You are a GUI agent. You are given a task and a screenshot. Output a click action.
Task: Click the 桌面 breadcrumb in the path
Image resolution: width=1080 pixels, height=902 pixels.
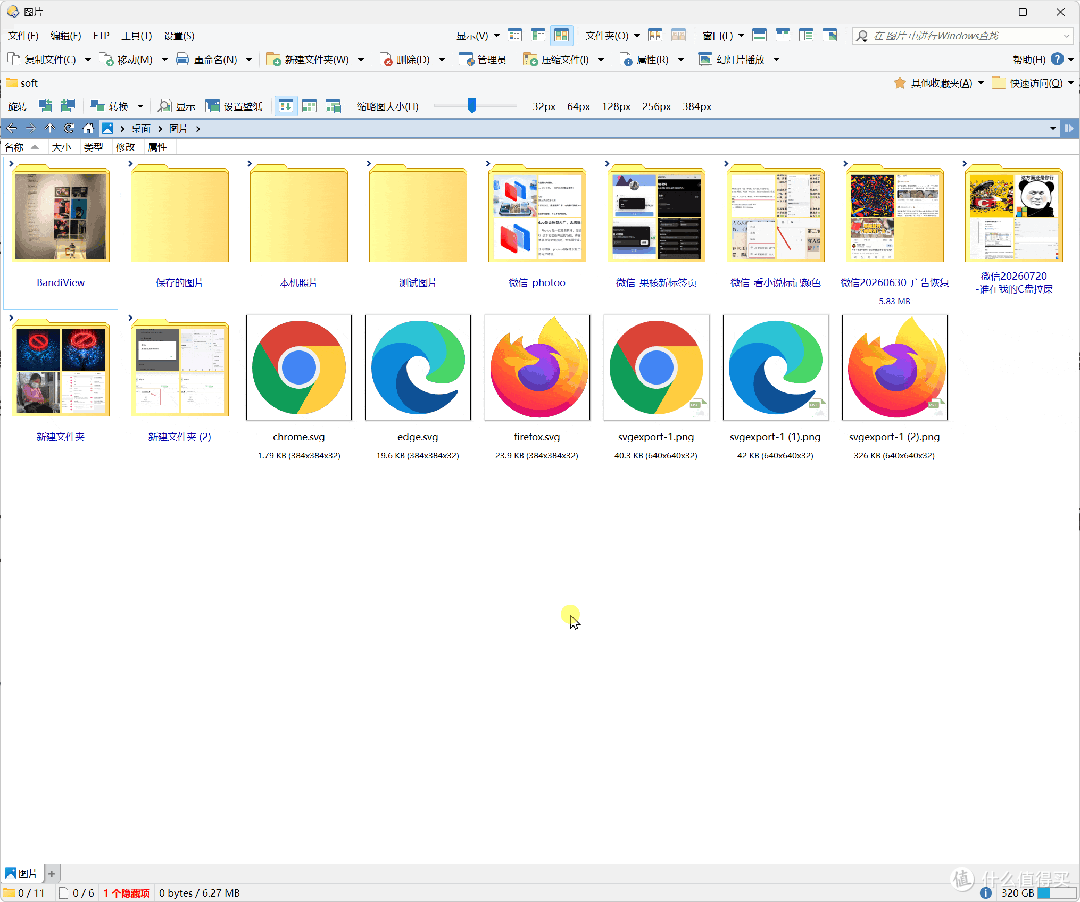tap(141, 129)
